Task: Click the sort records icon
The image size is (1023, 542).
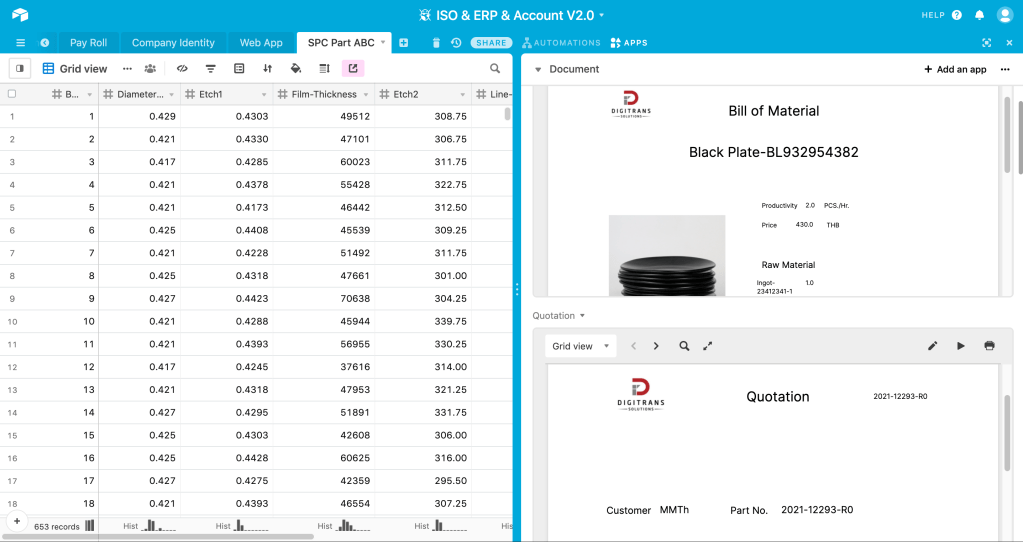Action: 267,69
